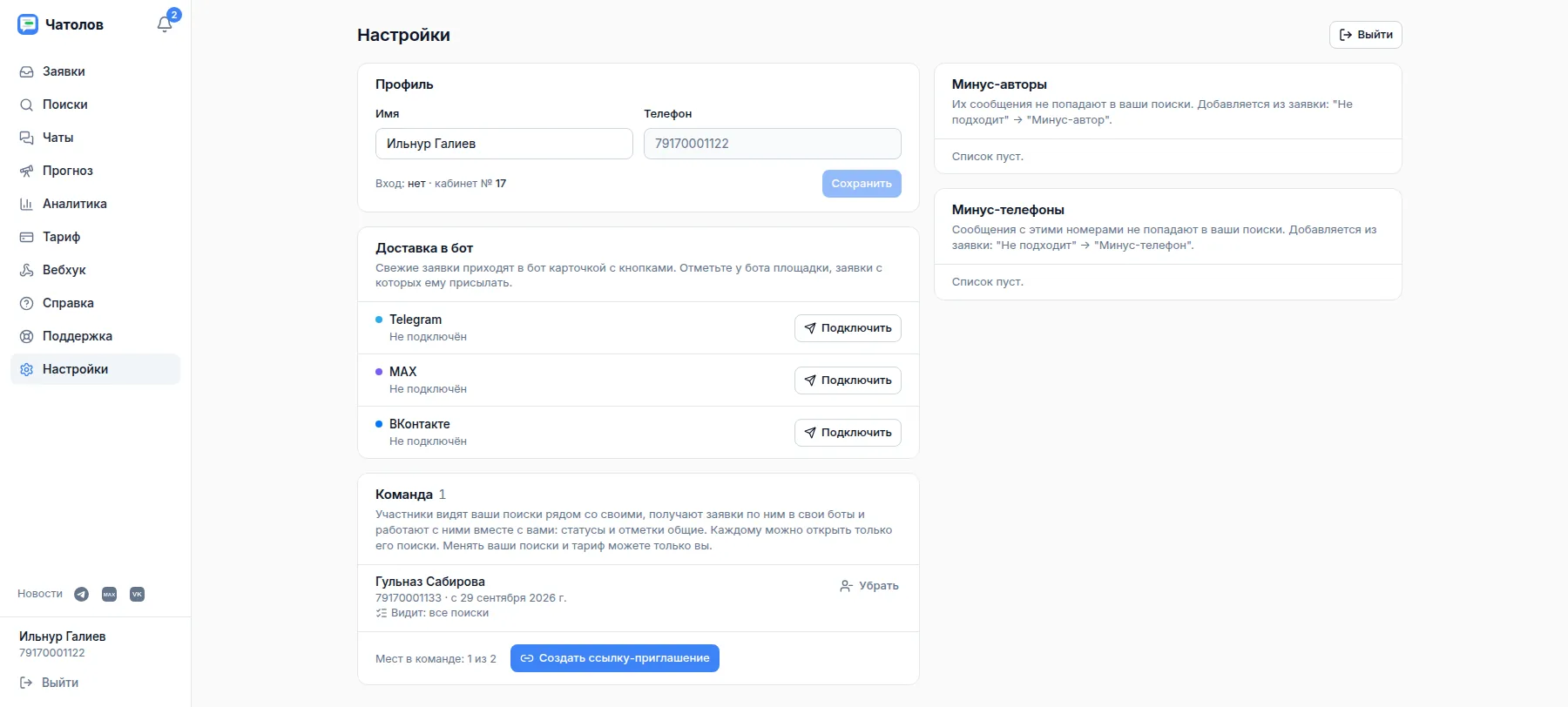This screenshot has width=1568, height=707.
Task: Click the Настройки gear icon
Action: 26,369
